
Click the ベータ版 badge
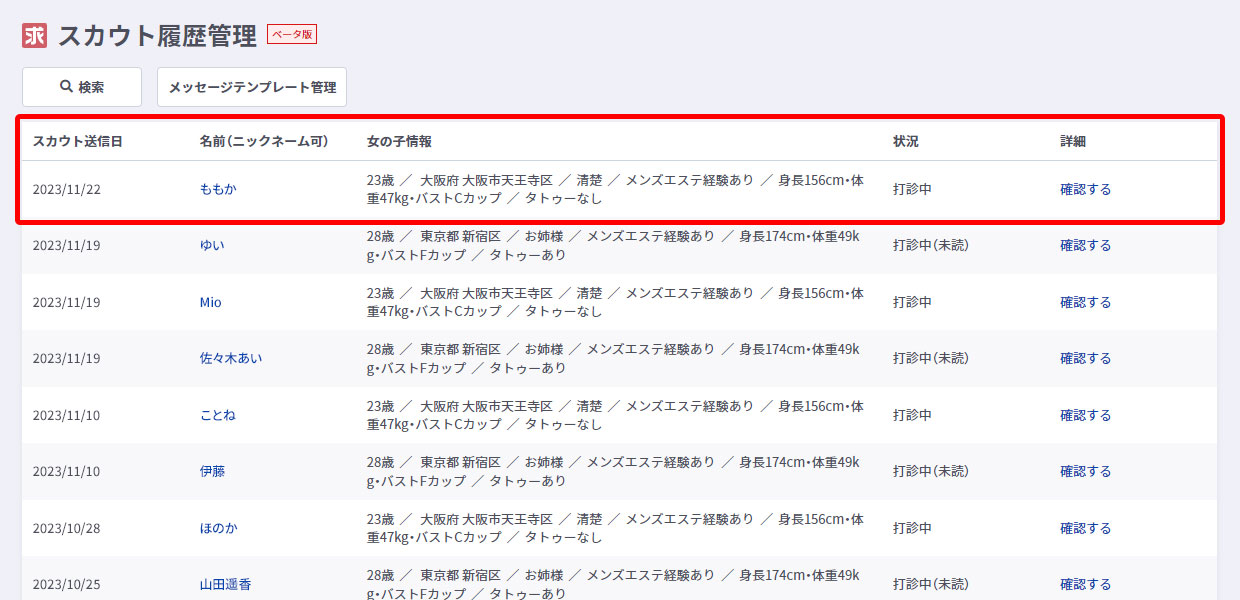coord(292,35)
